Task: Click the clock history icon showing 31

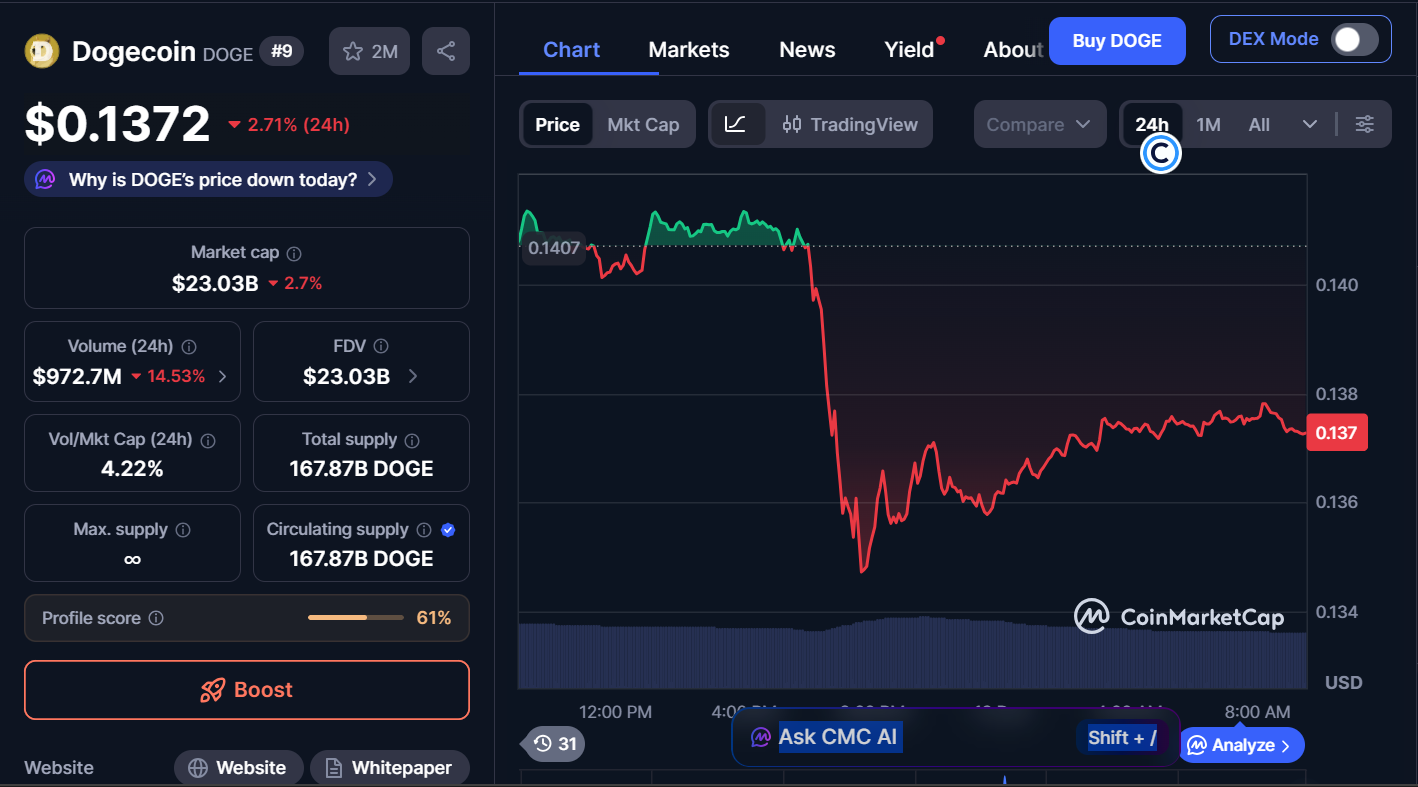Action: coord(552,744)
